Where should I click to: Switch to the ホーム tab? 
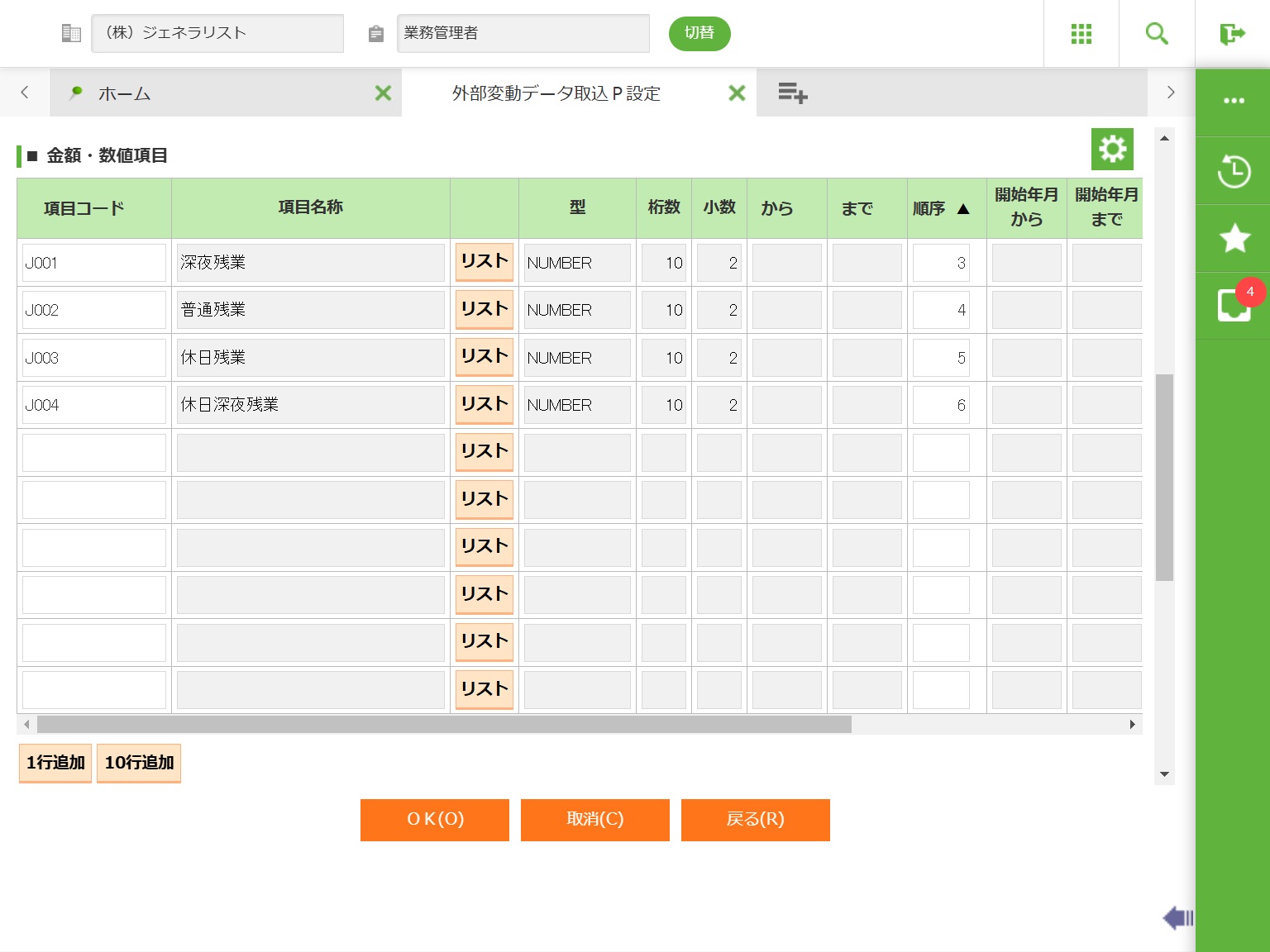click(124, 94)
